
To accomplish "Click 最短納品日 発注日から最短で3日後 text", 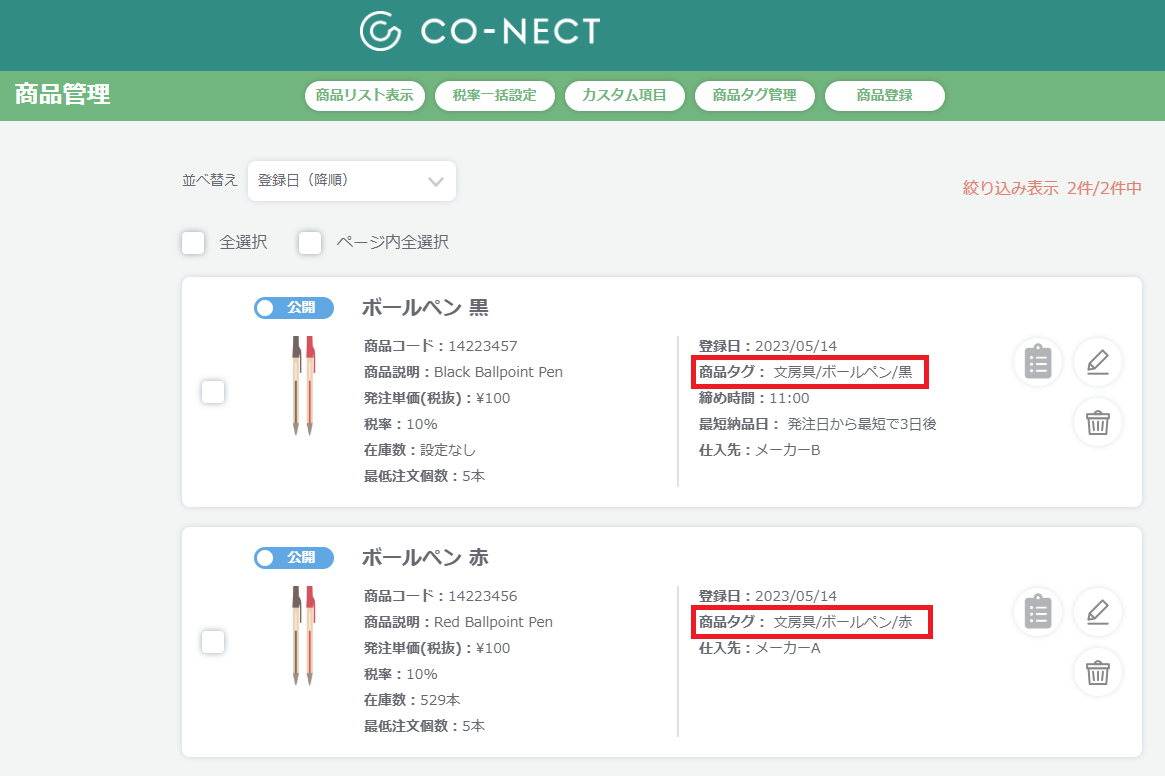I will tap(817, 424).
